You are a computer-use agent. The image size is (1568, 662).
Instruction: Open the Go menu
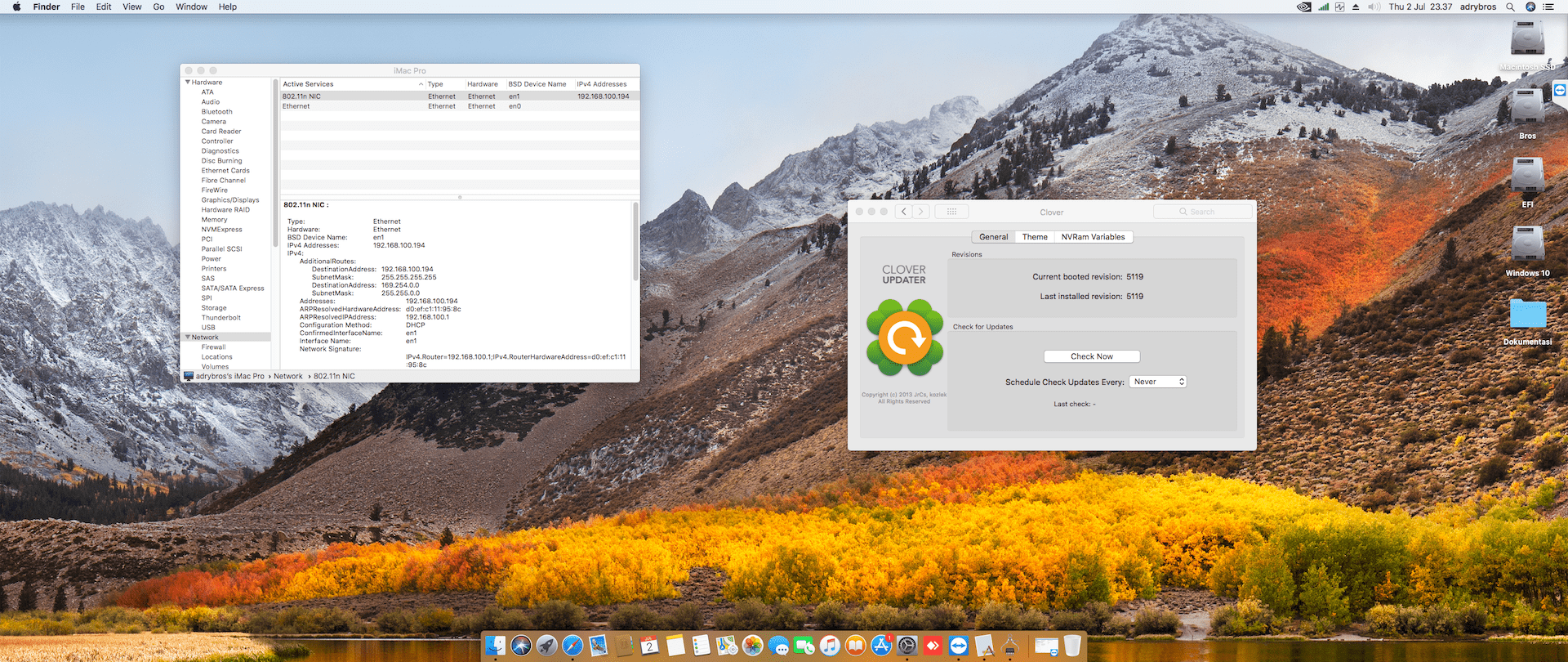tap(158, 7)
